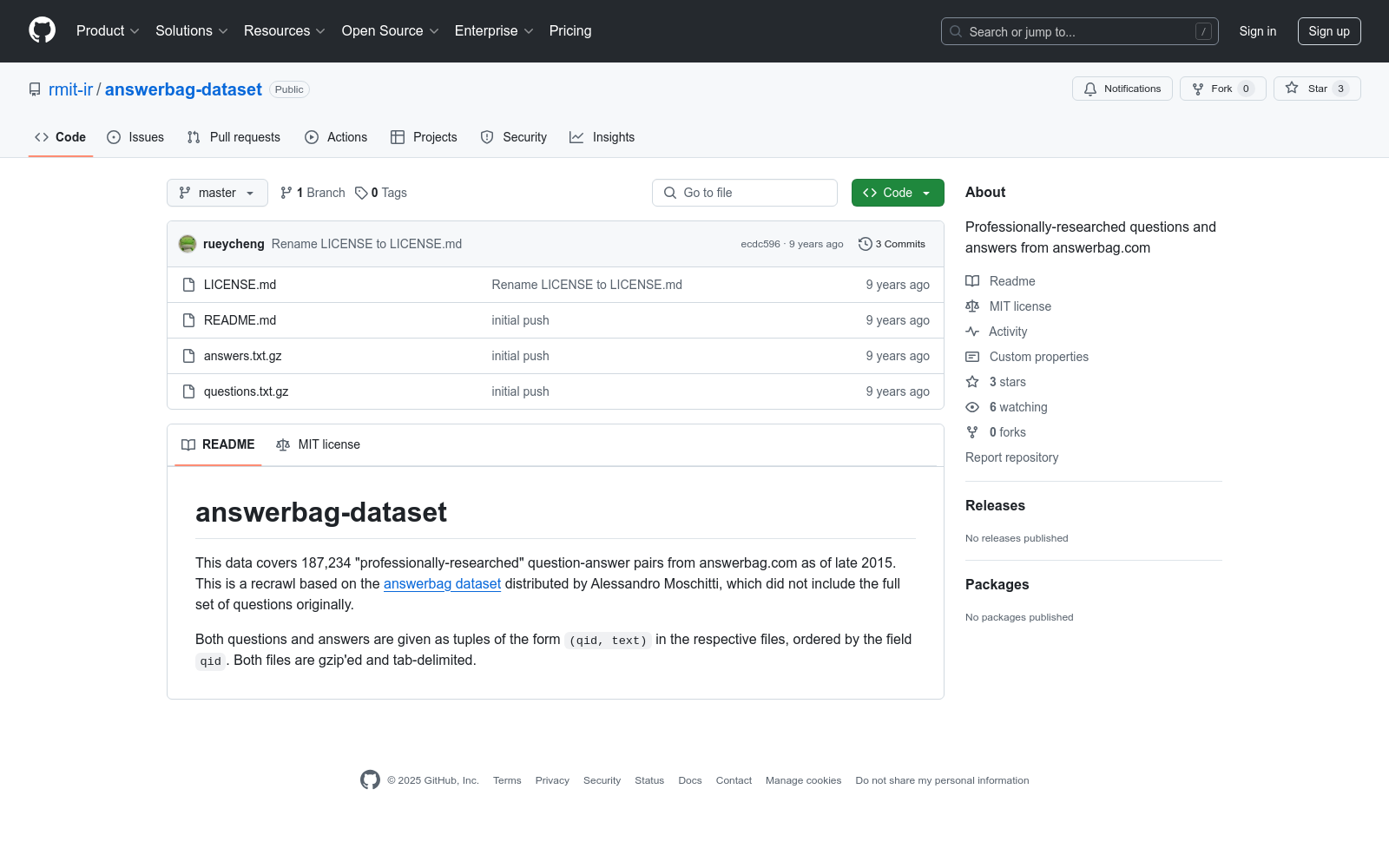View repository Activity

(996, 332)
